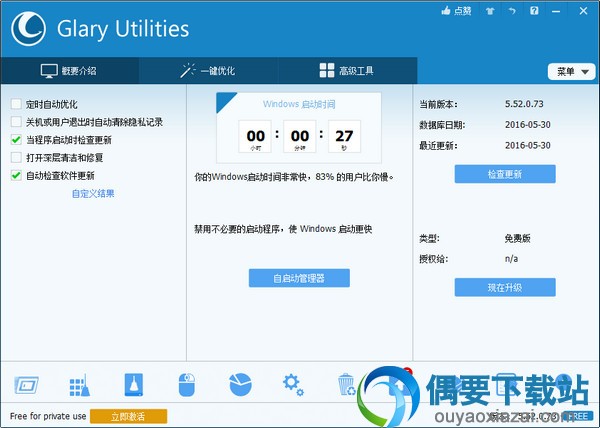Click 自定义结果 link

click(x=93, y=194)
